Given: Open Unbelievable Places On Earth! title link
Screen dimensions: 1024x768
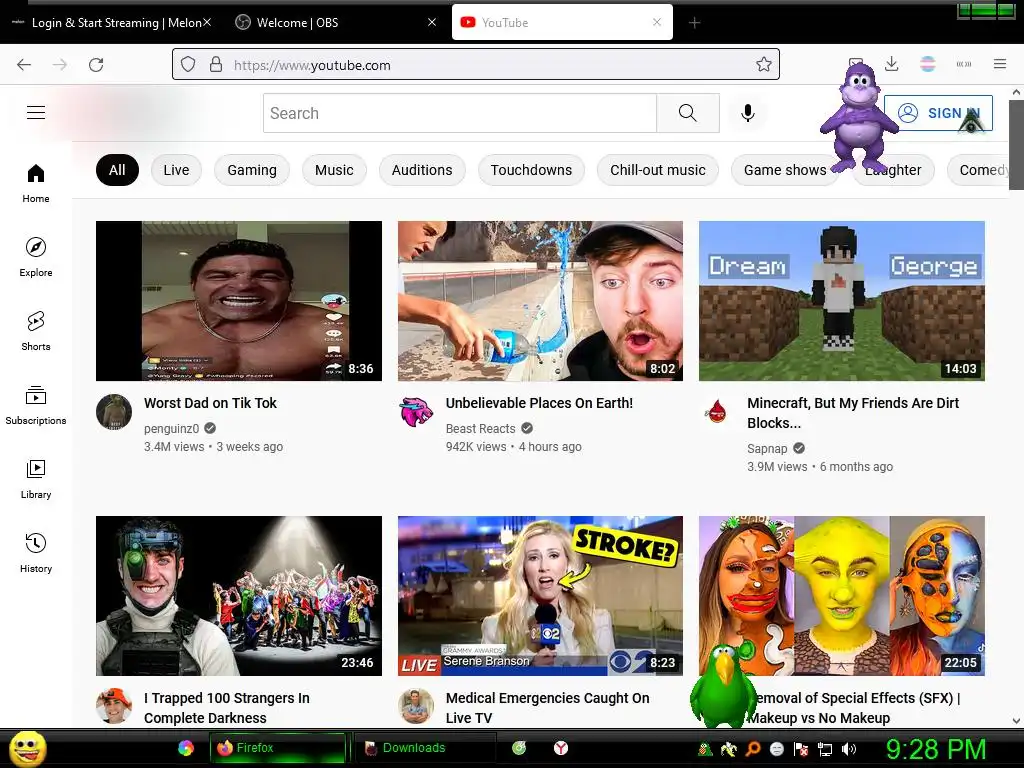Looking at the screenshot, I should tap(539, 403).
